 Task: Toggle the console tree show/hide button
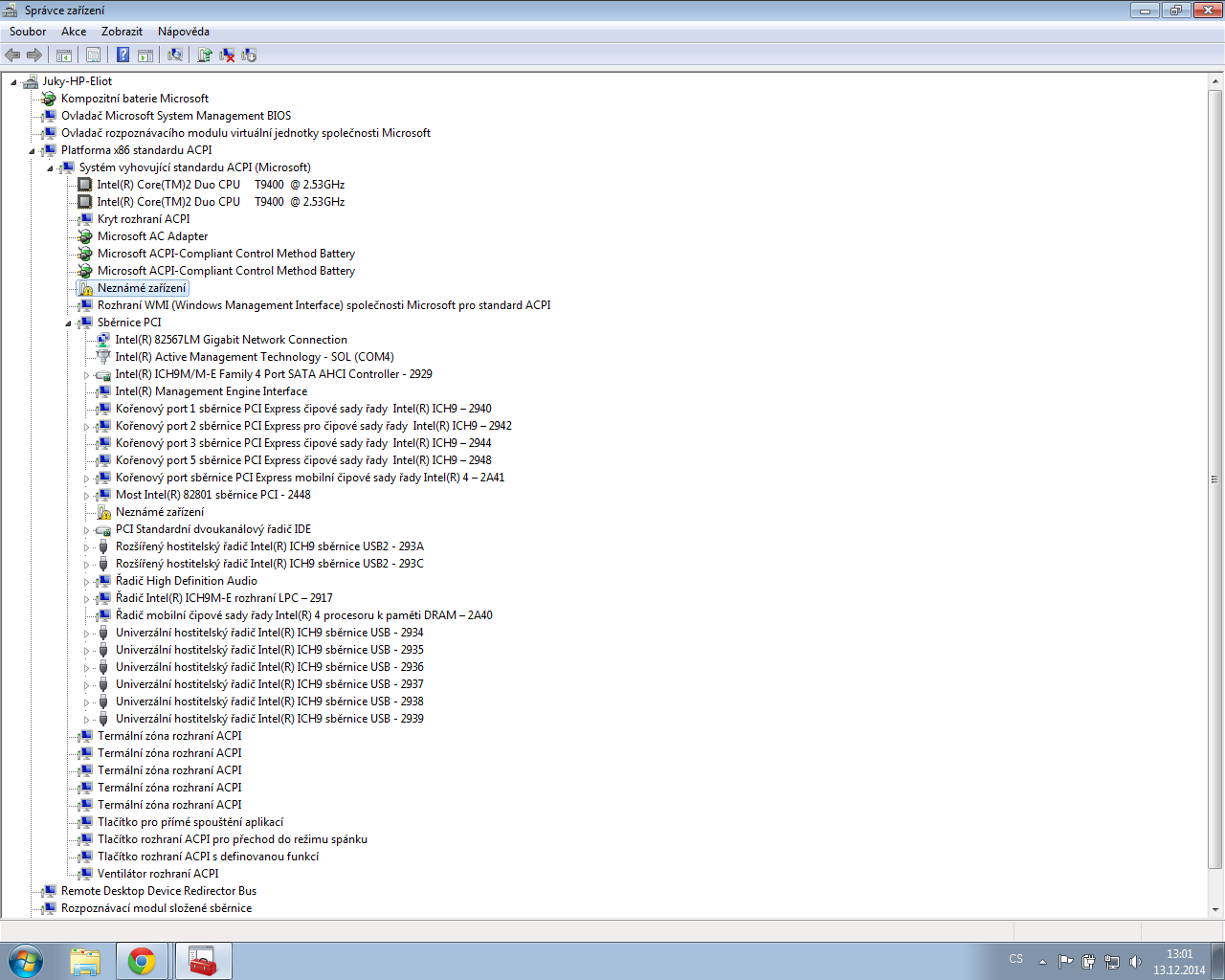click(64, 56)
